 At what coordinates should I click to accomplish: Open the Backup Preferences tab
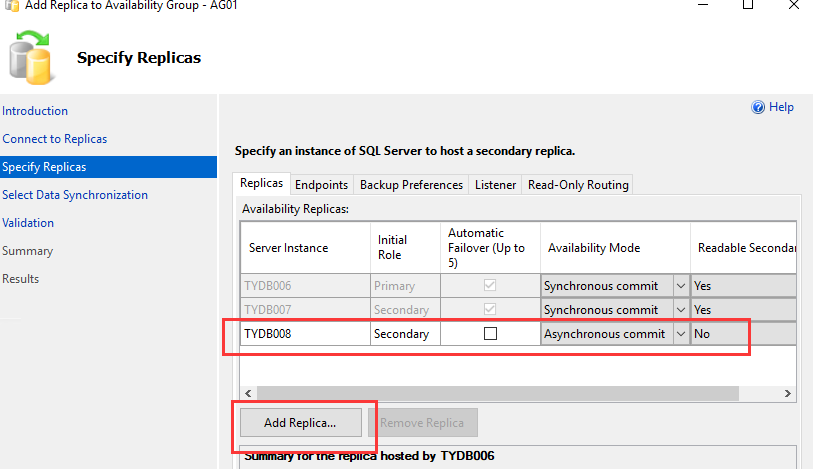coord(411,185)
